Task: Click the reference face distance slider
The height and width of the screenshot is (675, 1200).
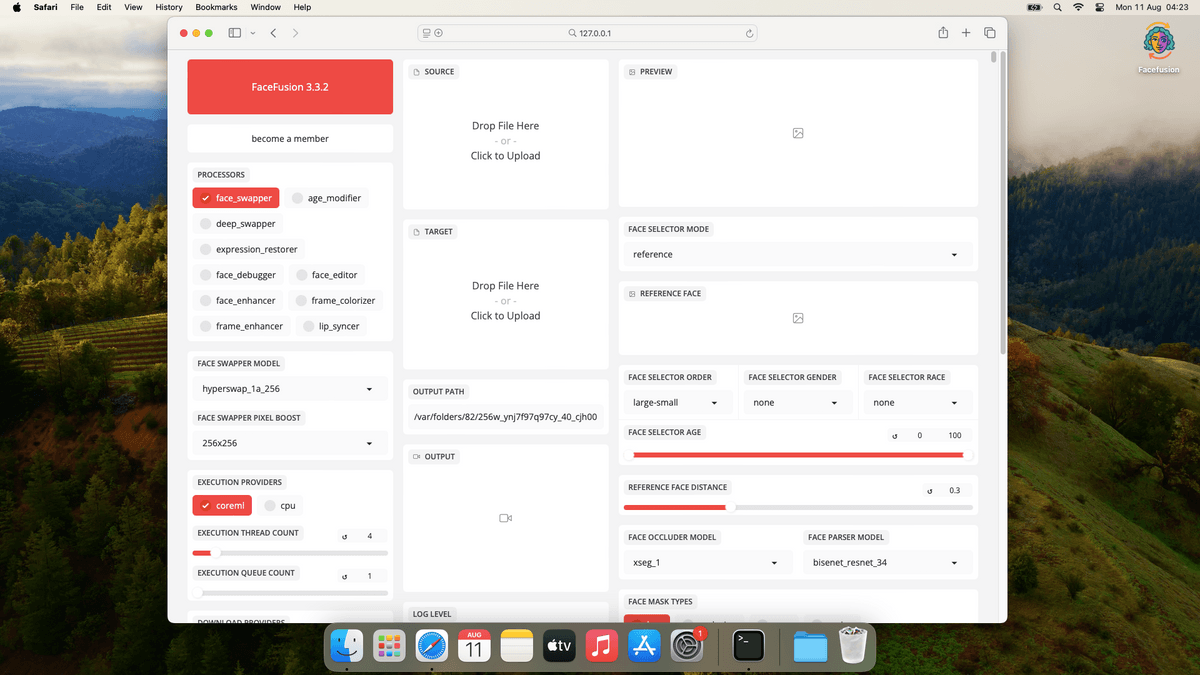Action: (798, 507)
